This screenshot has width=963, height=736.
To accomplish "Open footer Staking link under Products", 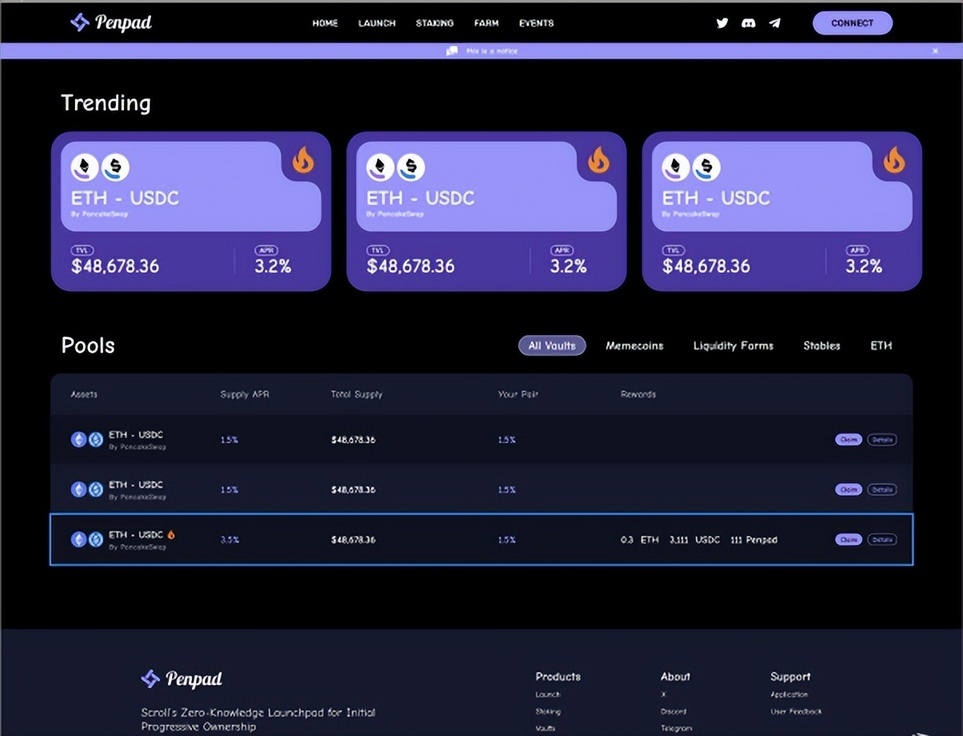I will (x=548, y=711).
